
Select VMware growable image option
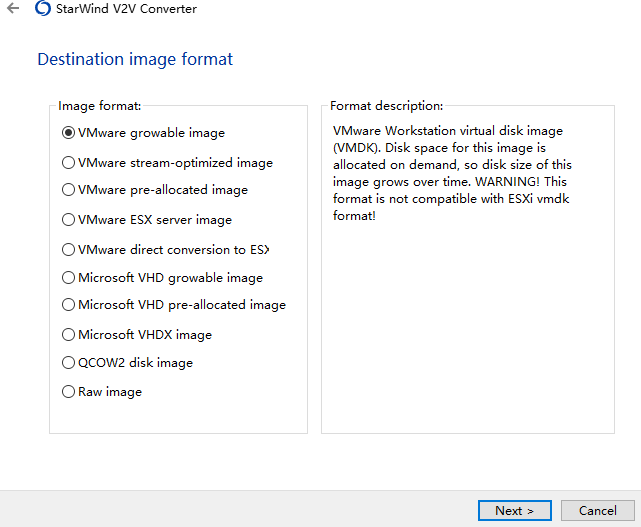pos(143,133)
